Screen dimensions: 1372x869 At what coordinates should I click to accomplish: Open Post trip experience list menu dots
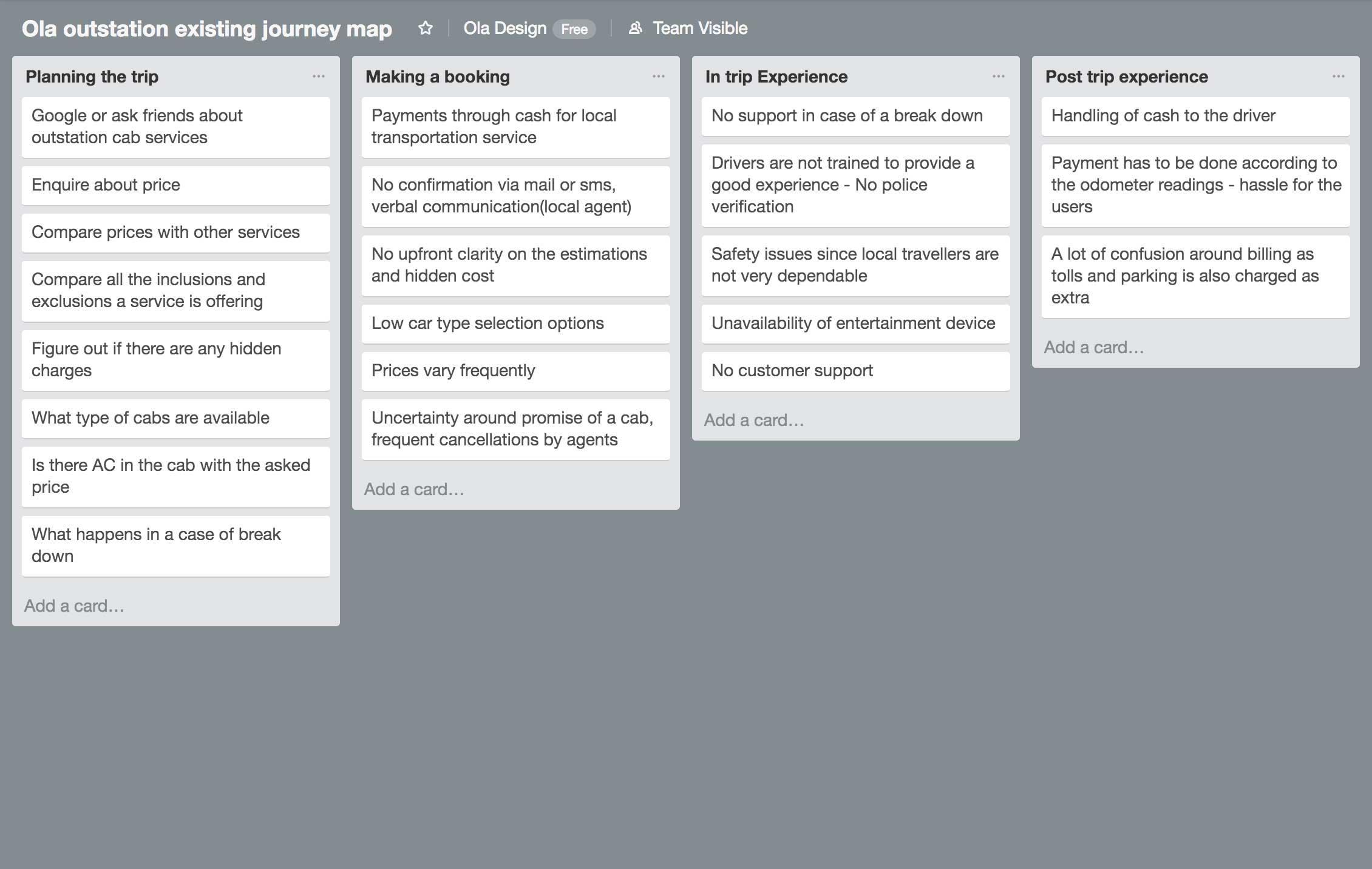1339,76
